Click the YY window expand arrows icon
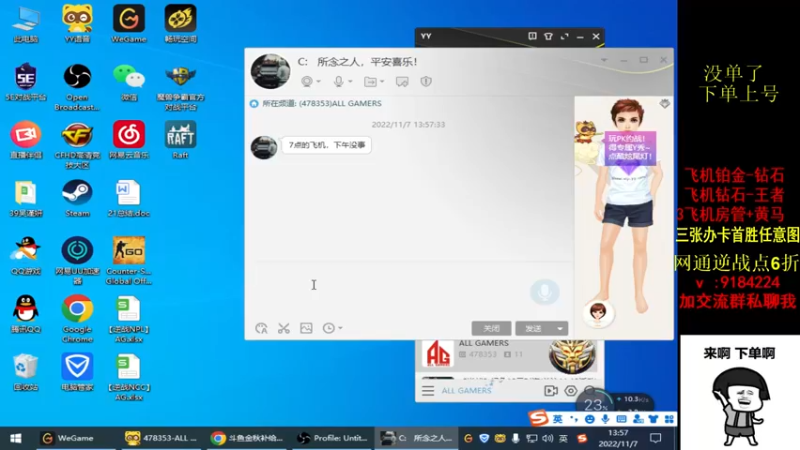 564,36
